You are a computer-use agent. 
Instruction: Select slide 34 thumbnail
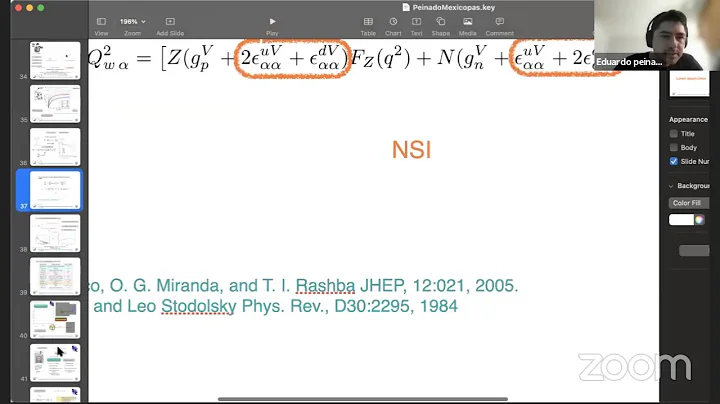pyautogui.click(x=55, y=61)
